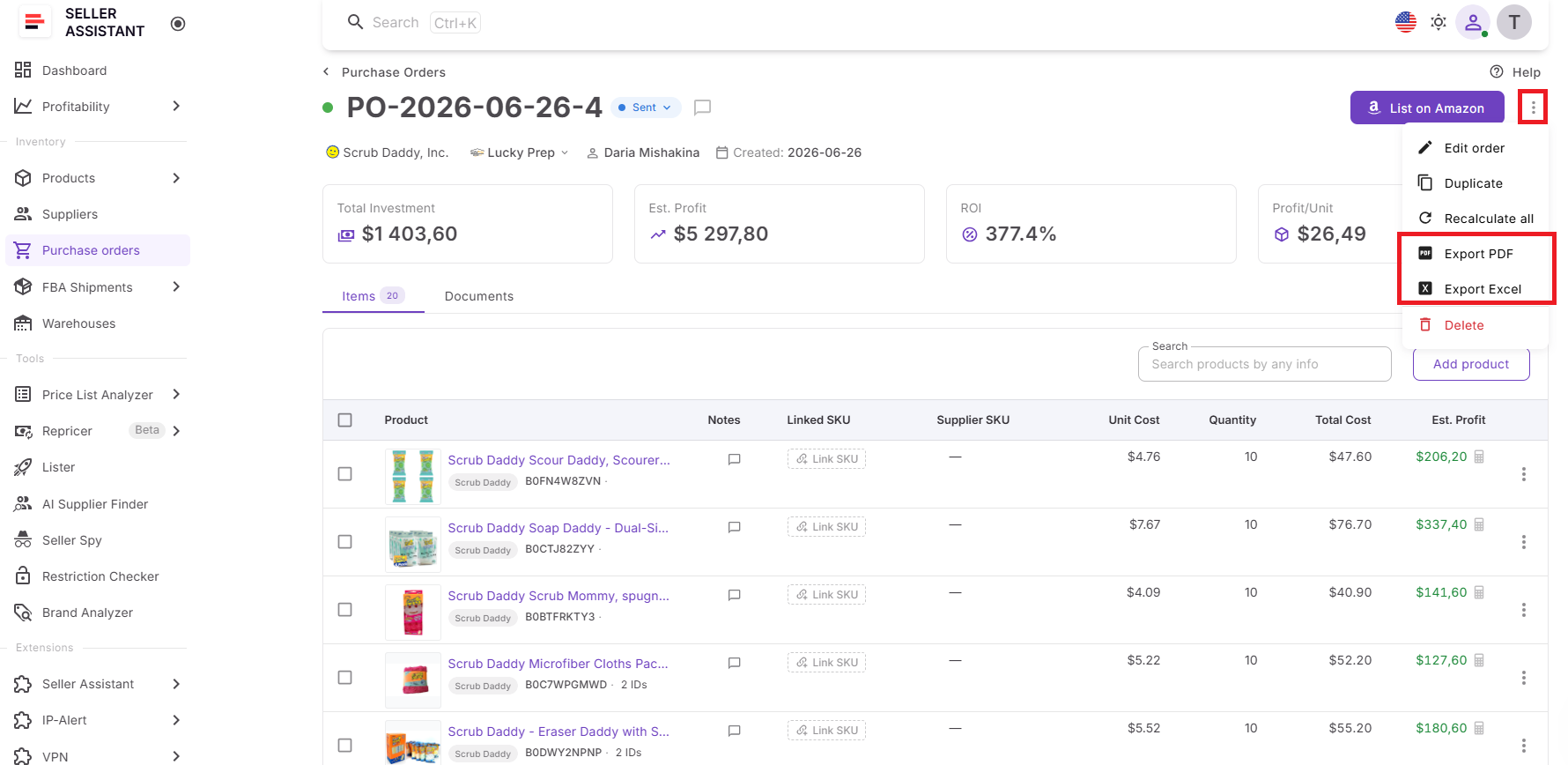This screenshot has height=765, width=1568.
Task: Click the T profile avatar
Action: [x=1514, y=22]
